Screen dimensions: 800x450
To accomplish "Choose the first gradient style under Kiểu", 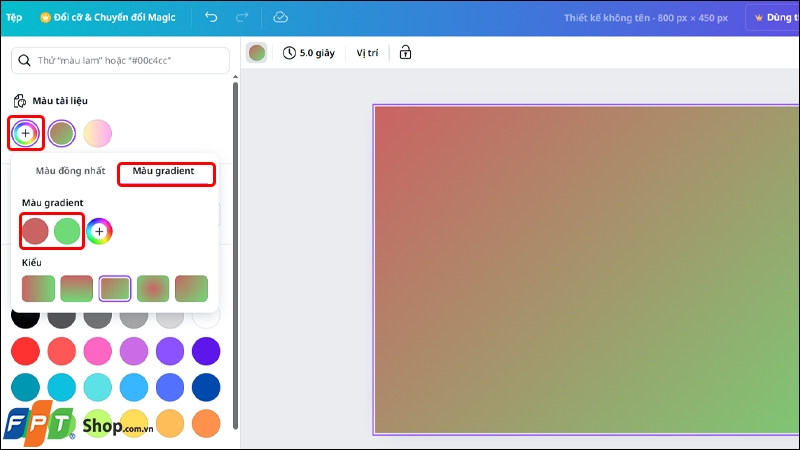I will pos(38,288).
